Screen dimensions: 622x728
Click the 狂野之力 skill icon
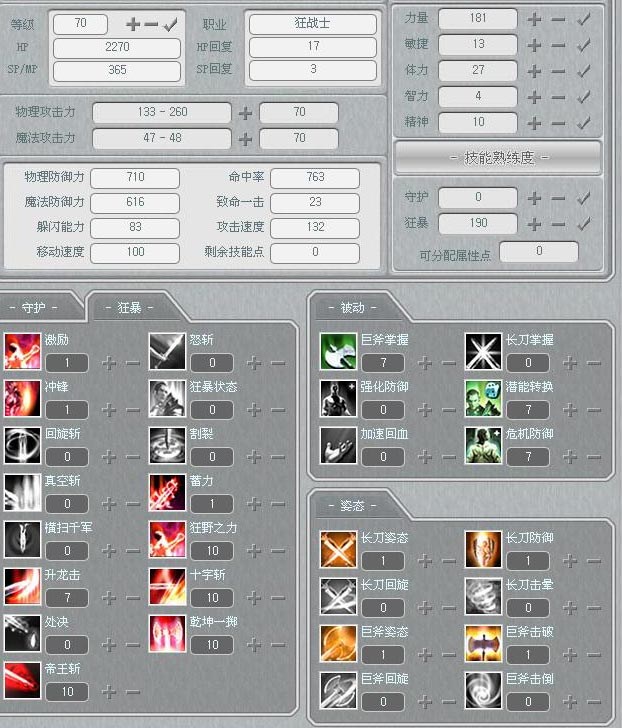167,539
